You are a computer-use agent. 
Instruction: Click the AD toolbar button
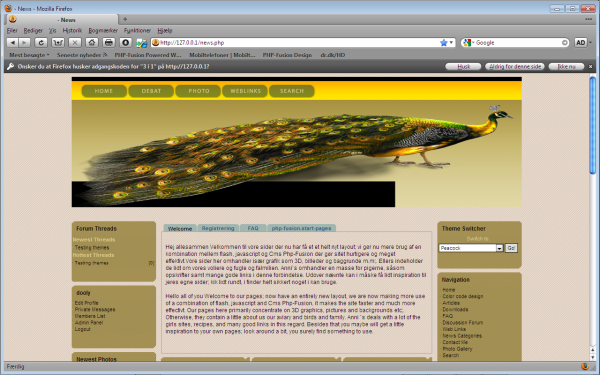coord(580,42)
